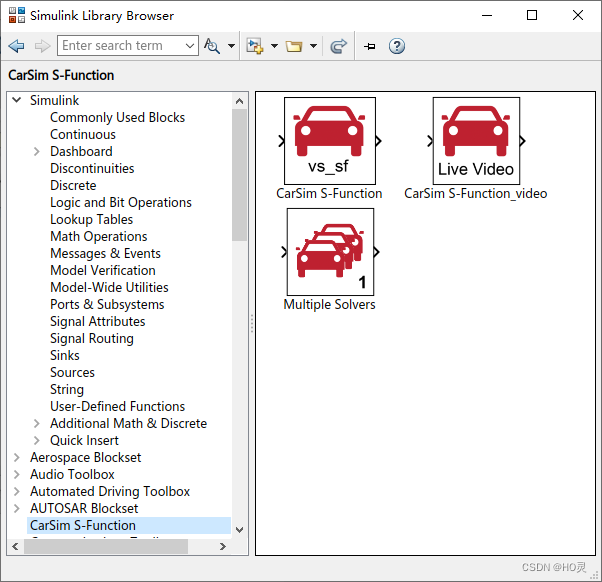Click the new model icon in toolbar
Image resolution: width=602 pixels, height=582 pixels.
coord(255,46)
